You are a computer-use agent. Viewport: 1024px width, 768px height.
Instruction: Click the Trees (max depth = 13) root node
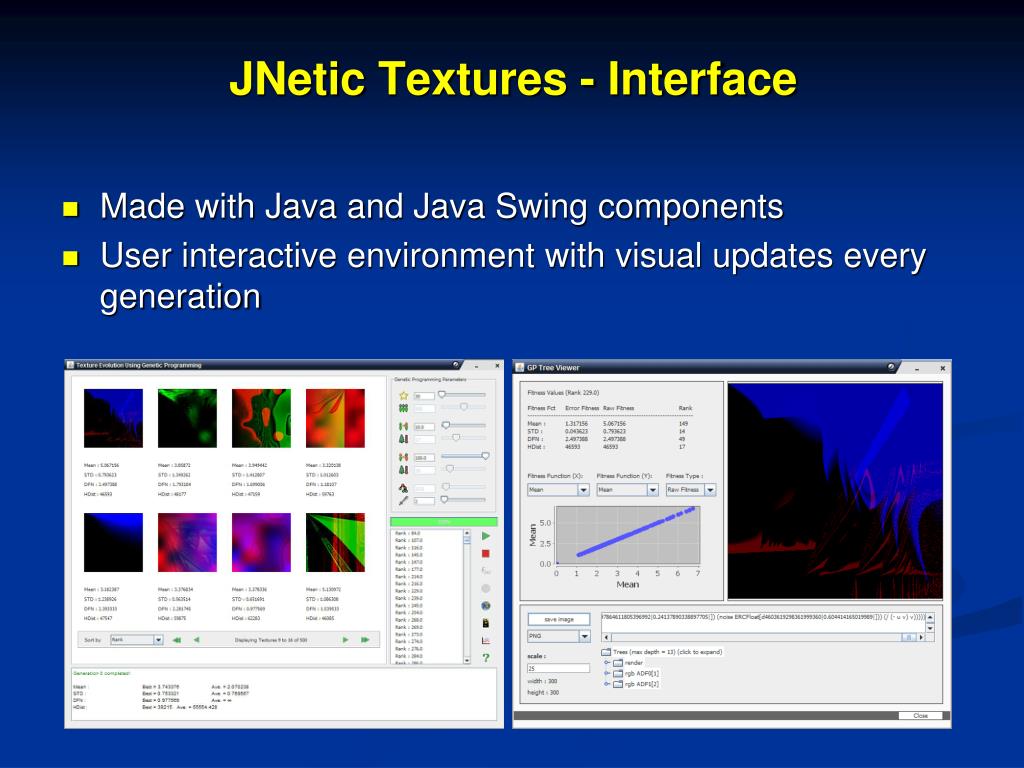(662, 652)
